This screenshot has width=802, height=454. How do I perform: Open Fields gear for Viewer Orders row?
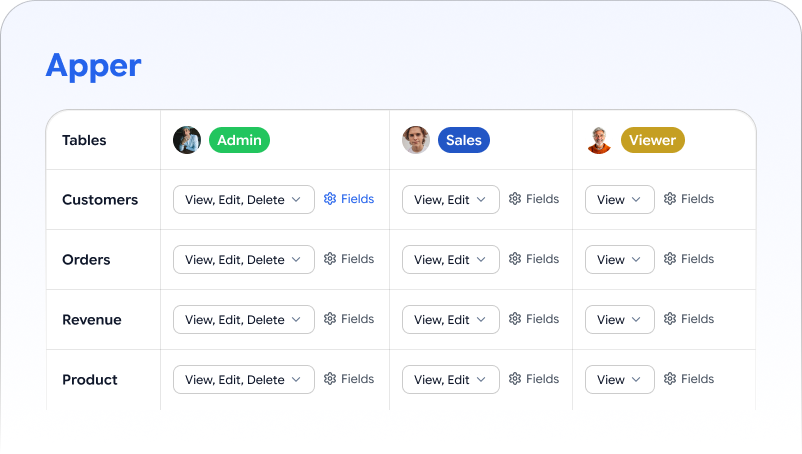pos(688,259)
